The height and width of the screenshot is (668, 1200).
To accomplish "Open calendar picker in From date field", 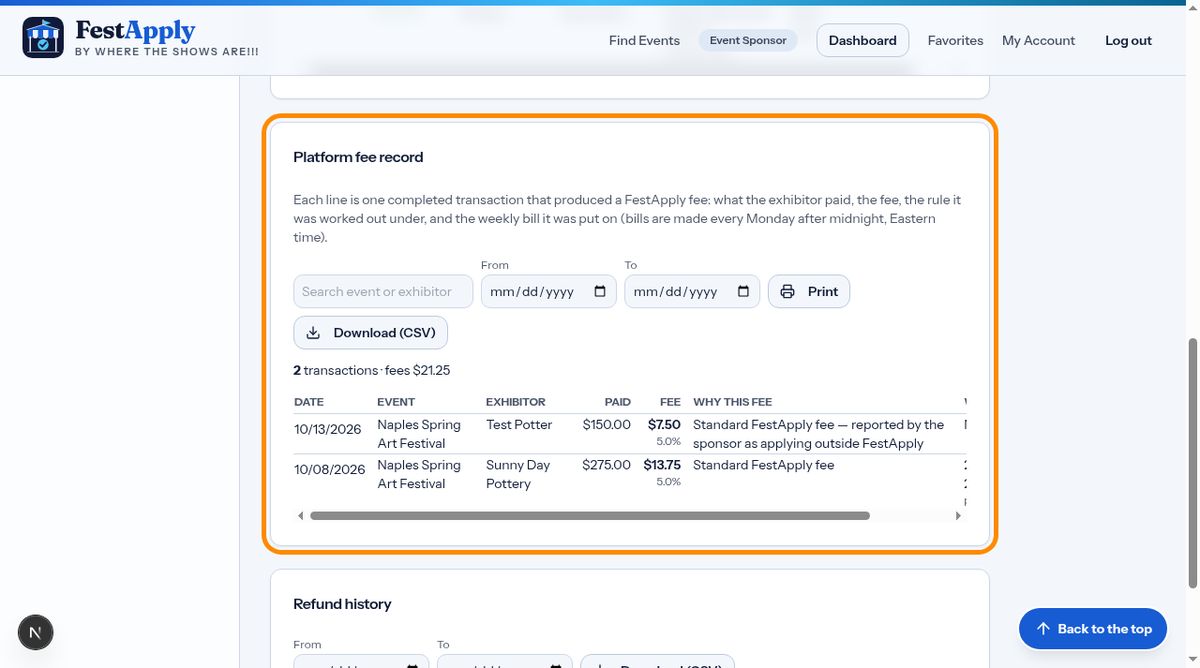I will click(600, 292).
